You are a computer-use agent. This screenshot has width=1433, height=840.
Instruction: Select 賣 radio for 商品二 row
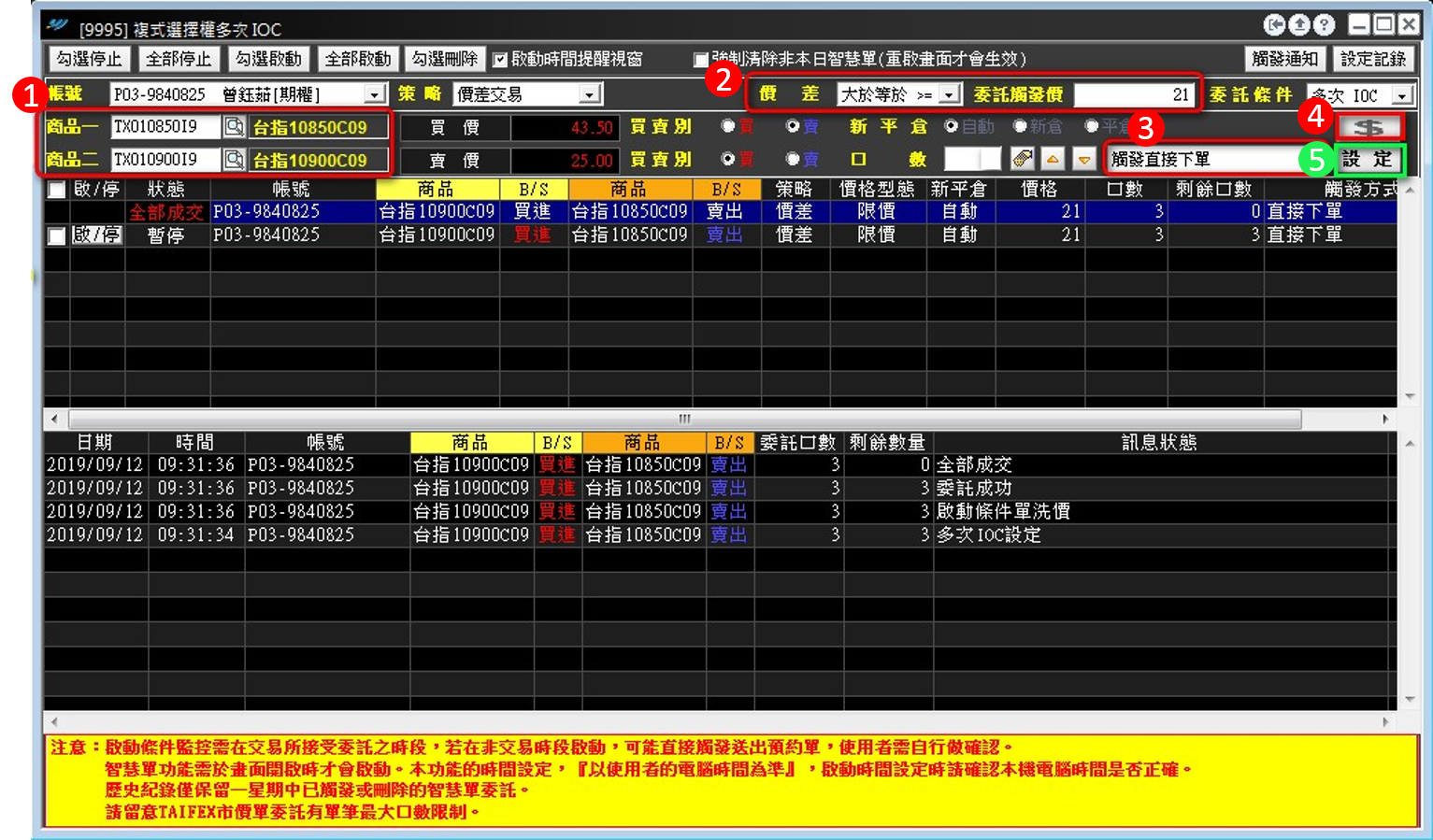[x=793, y=160]
